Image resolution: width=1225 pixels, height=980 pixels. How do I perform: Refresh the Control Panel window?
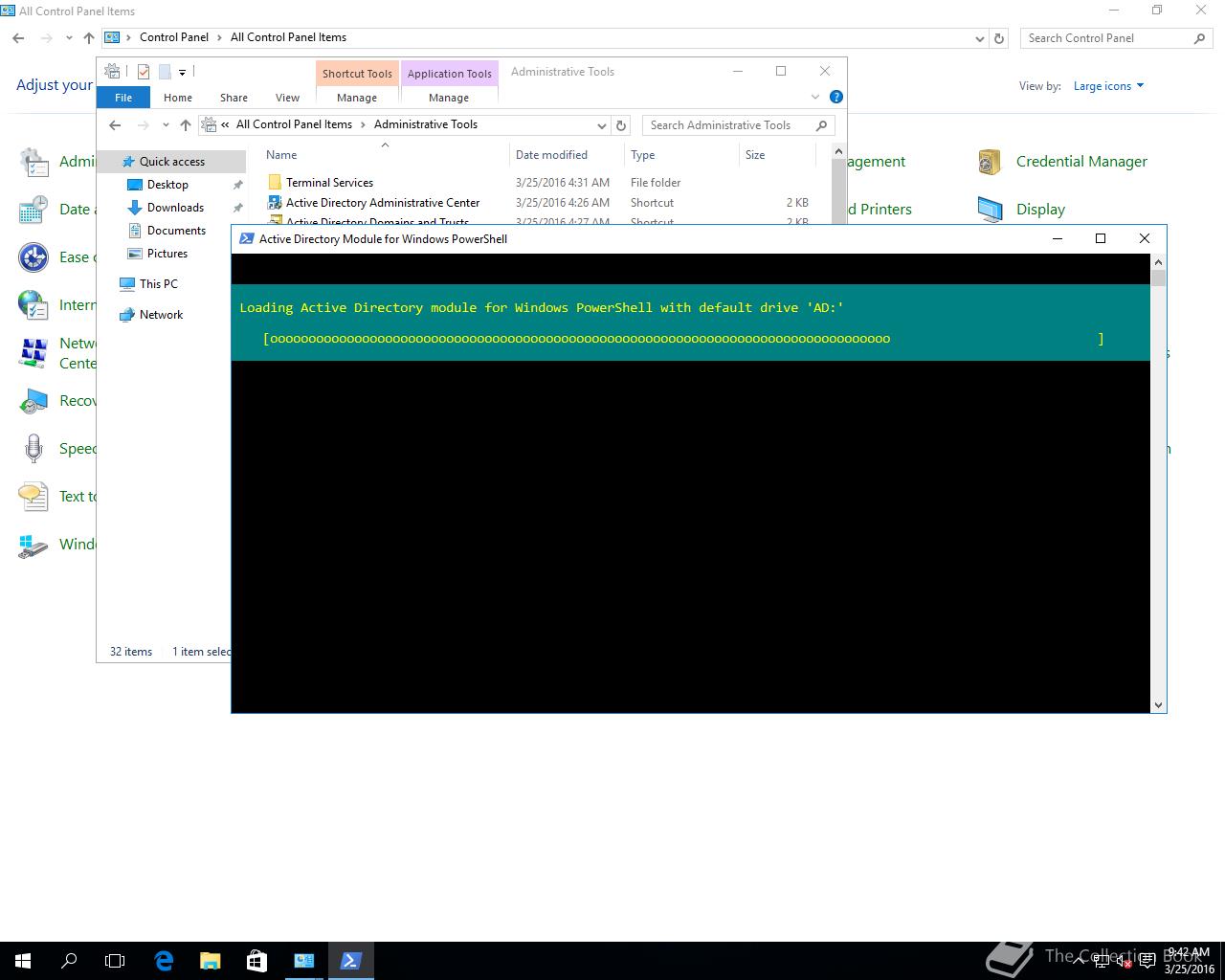[x=999, y=38]
